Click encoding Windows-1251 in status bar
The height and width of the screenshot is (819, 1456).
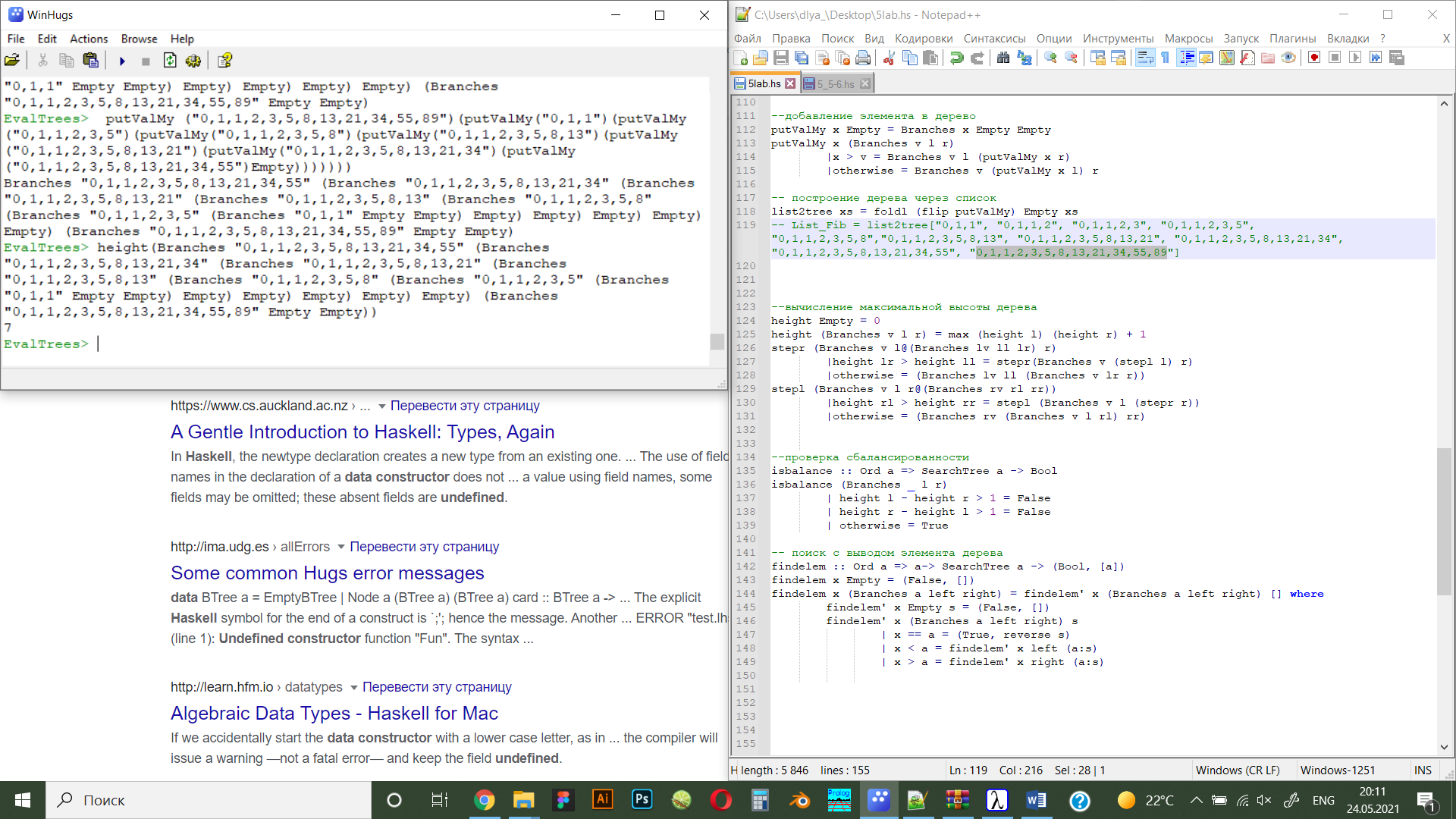[x=1338, y=770]
